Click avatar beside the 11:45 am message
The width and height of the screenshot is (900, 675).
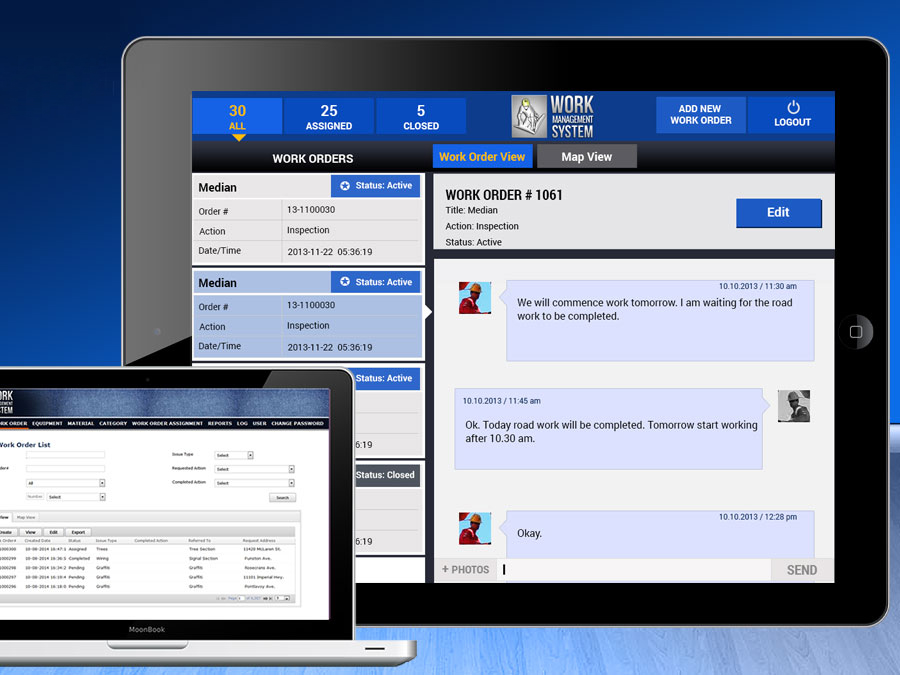pos(793,406)
